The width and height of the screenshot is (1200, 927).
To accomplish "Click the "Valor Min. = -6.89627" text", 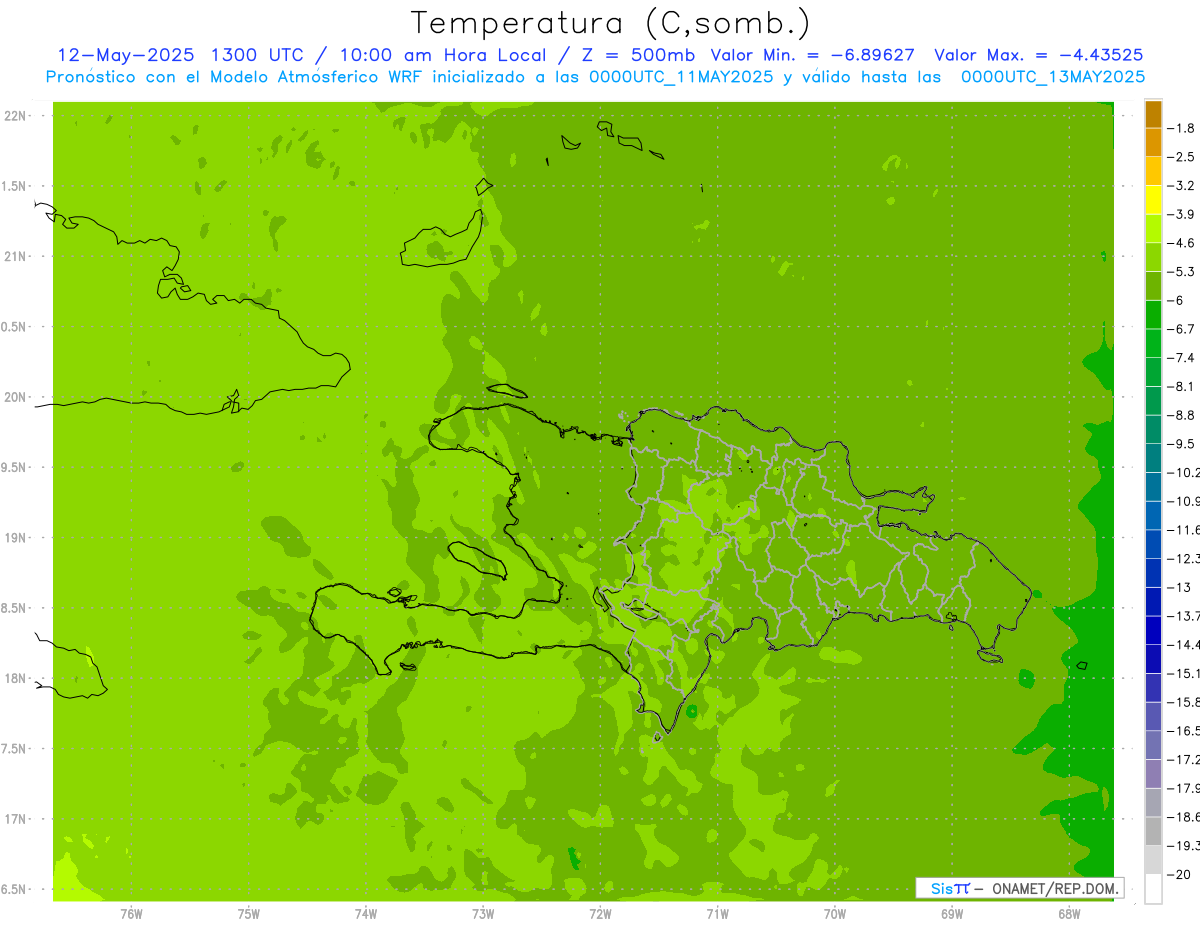I will point(812,55).
